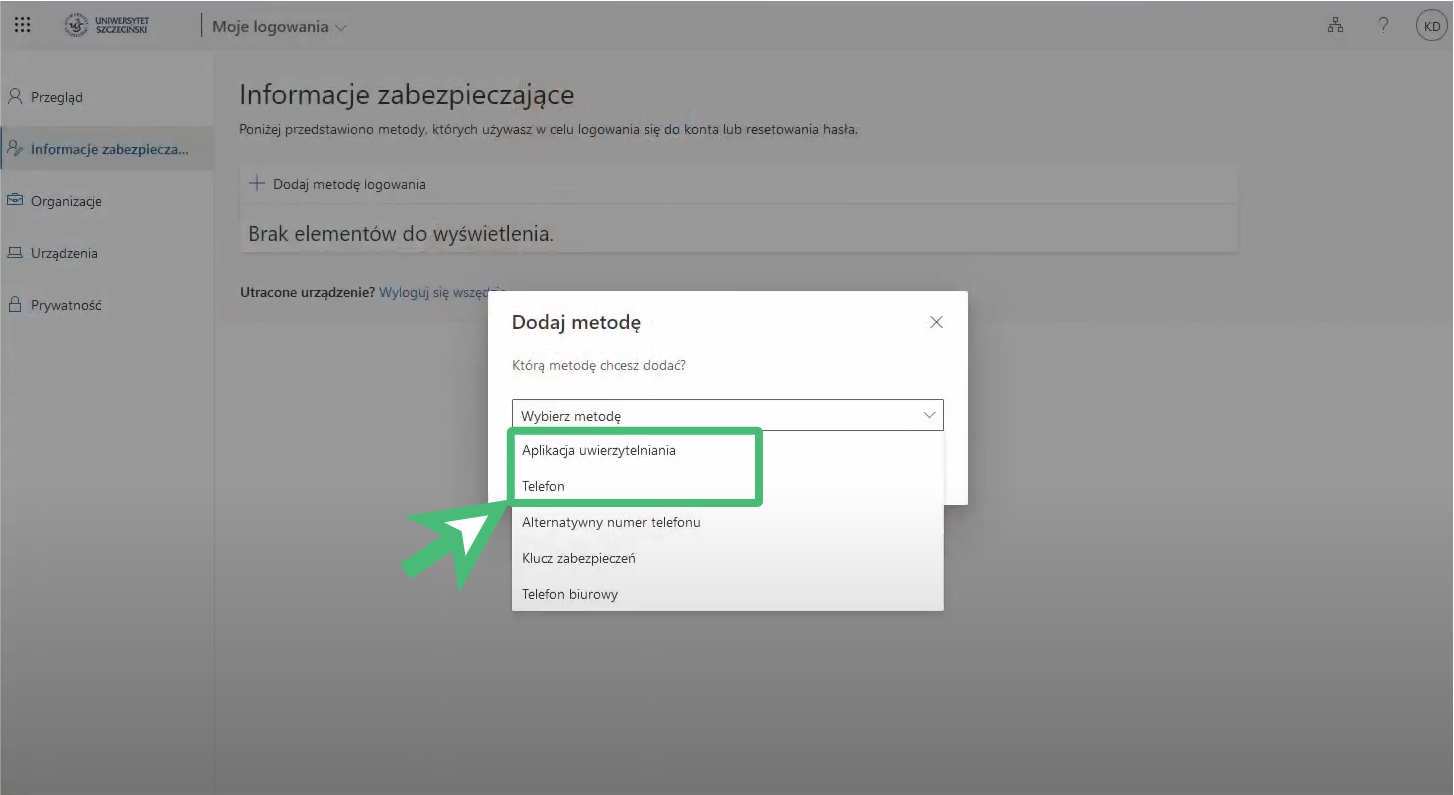
Task: Choose Aplikacja uwierzytelniania from the list
Action: [x=599, y=450]
